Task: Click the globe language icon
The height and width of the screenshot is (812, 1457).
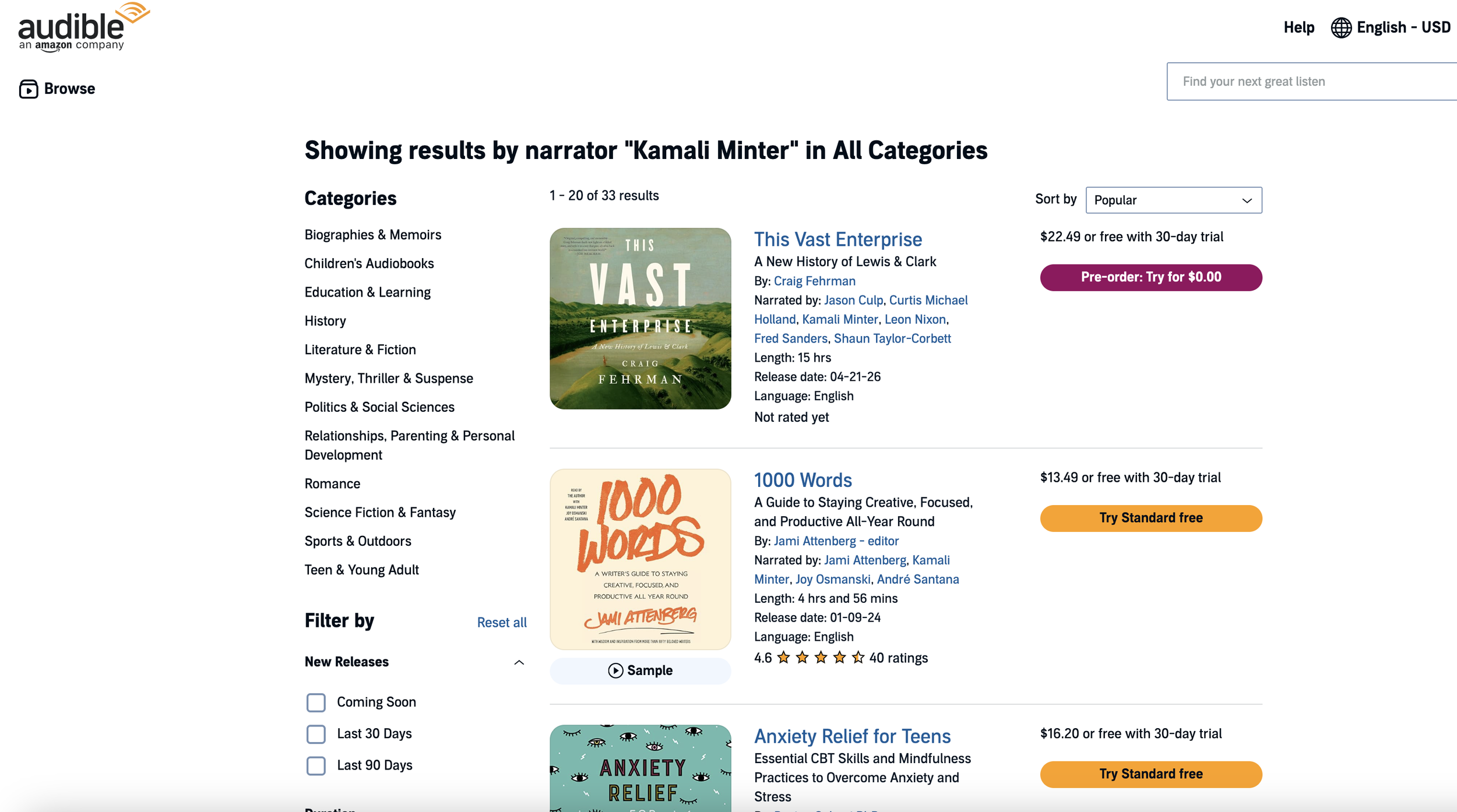Action: [x=1340, y=28]
